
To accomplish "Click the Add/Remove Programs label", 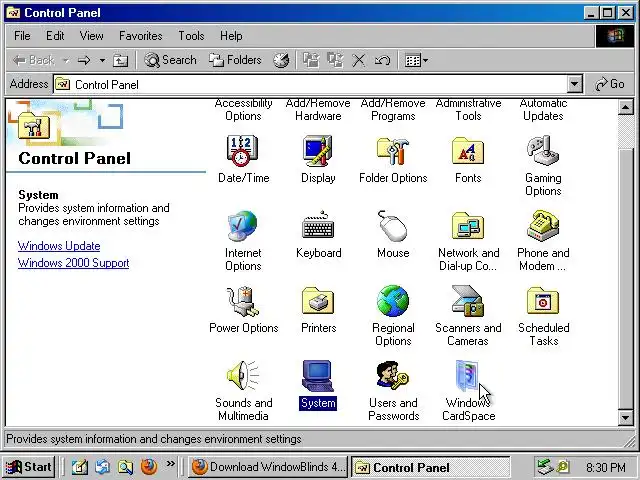I will point(393,109).
